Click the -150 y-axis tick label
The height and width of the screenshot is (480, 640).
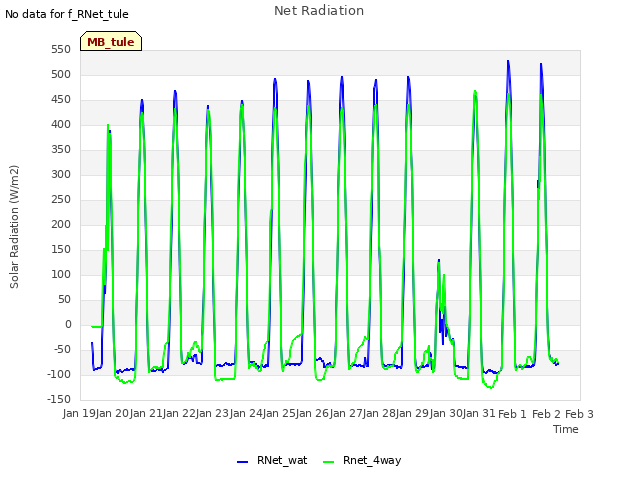point(59,400)
